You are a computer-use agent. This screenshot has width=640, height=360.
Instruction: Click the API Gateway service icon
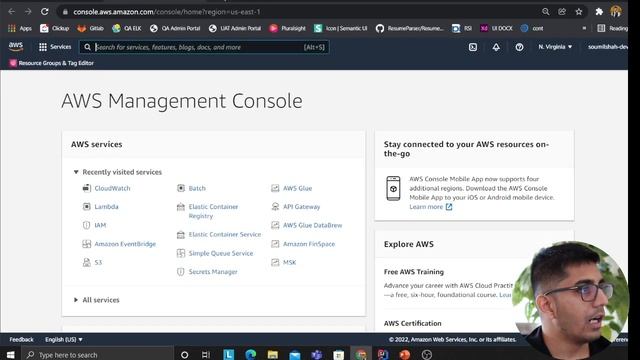[x=275, y=207]
